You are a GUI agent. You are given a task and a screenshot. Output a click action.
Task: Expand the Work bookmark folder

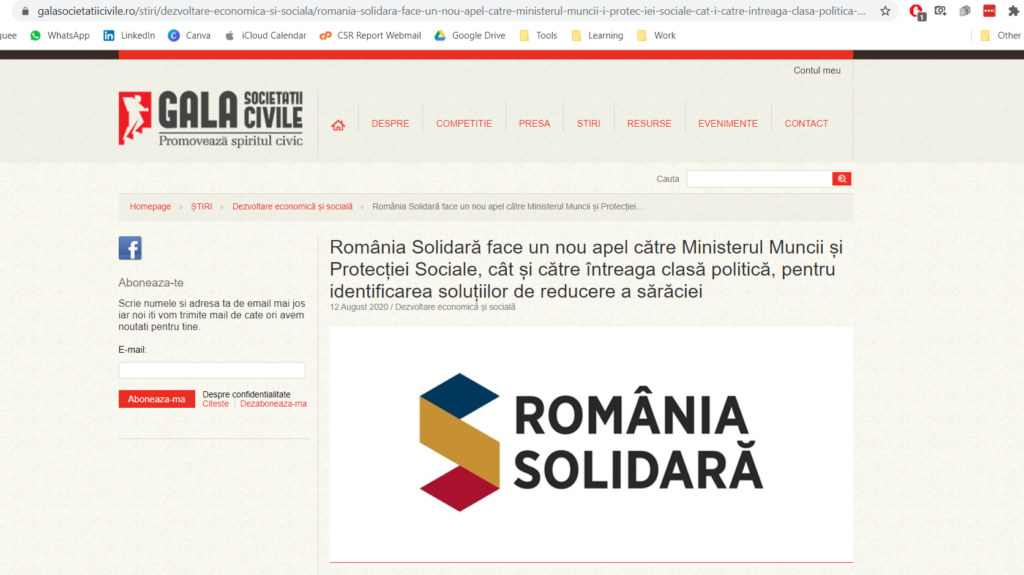pos(656,35)
